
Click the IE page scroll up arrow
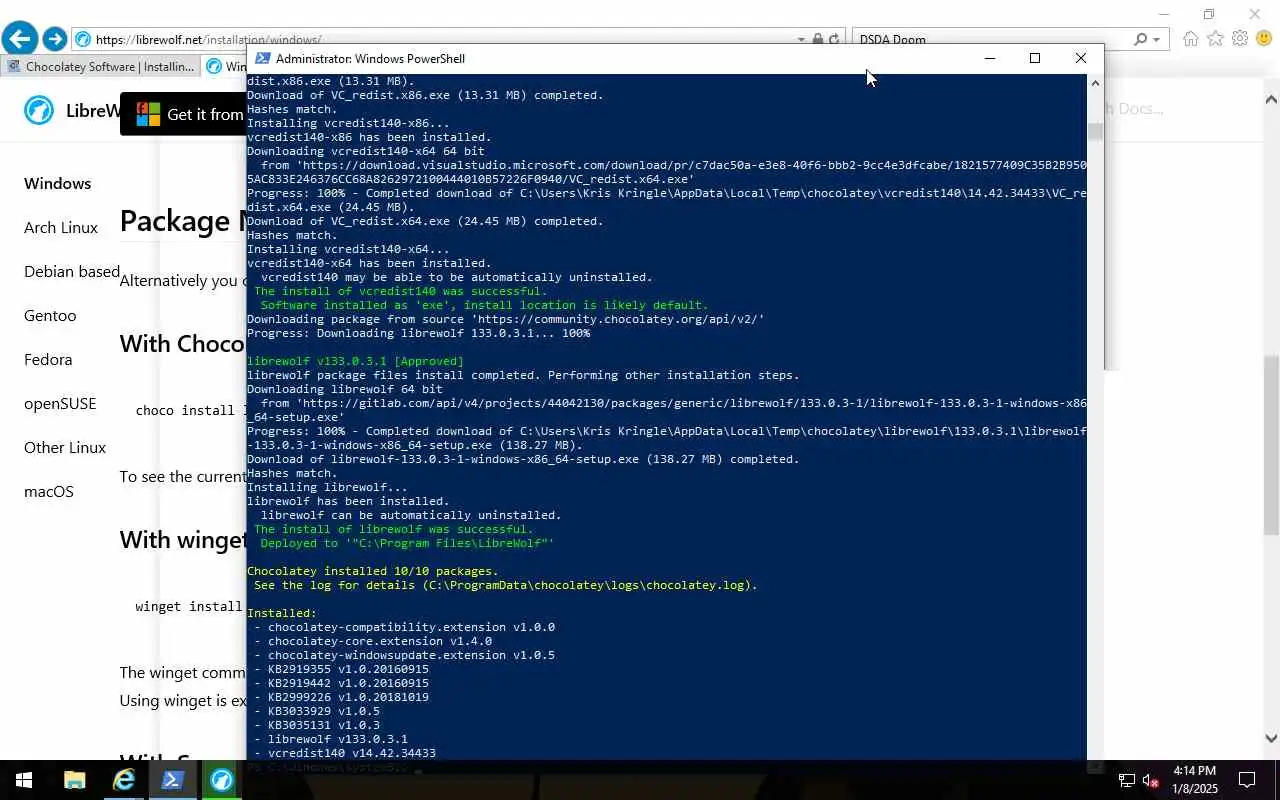pyautogui.click(x=1271, y=99)
